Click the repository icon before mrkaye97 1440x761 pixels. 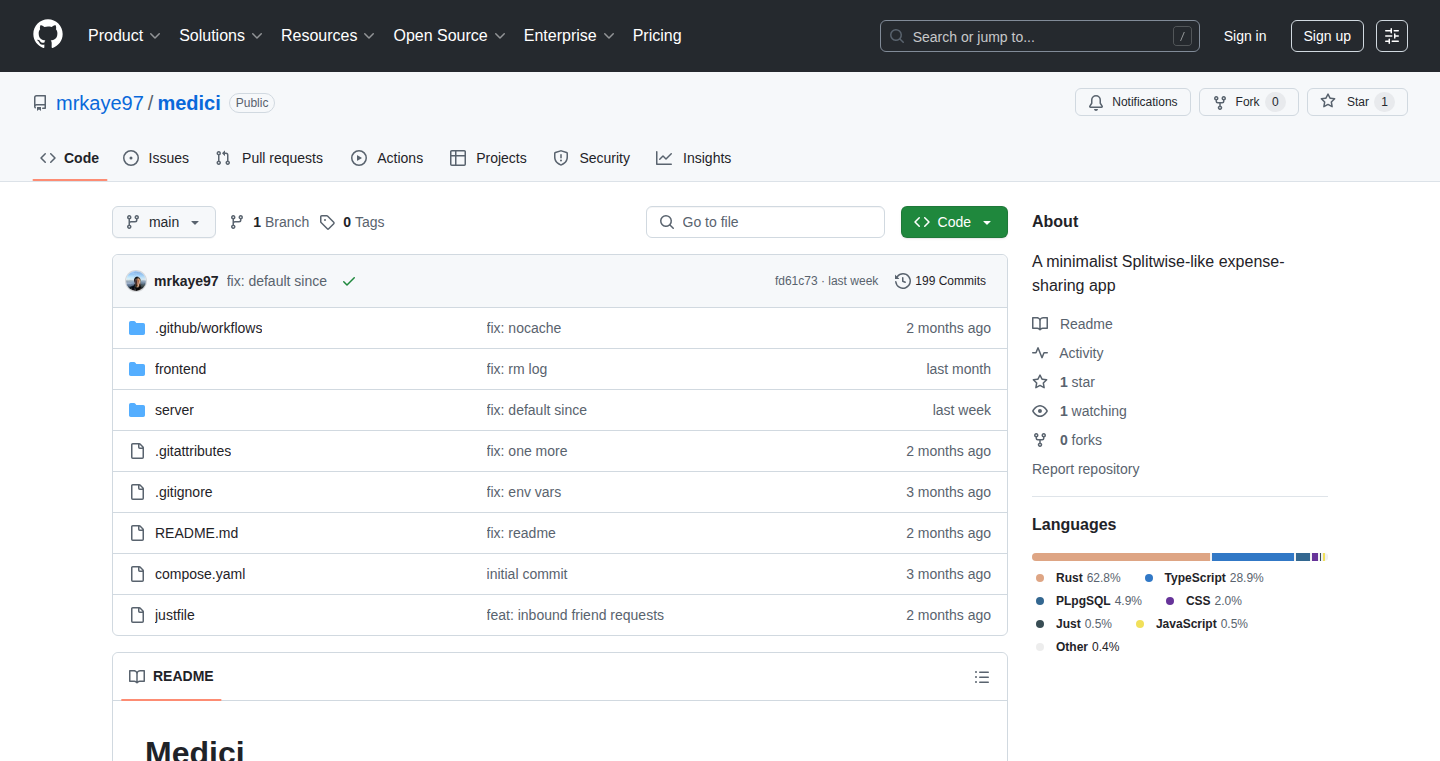tap(40, 103)
